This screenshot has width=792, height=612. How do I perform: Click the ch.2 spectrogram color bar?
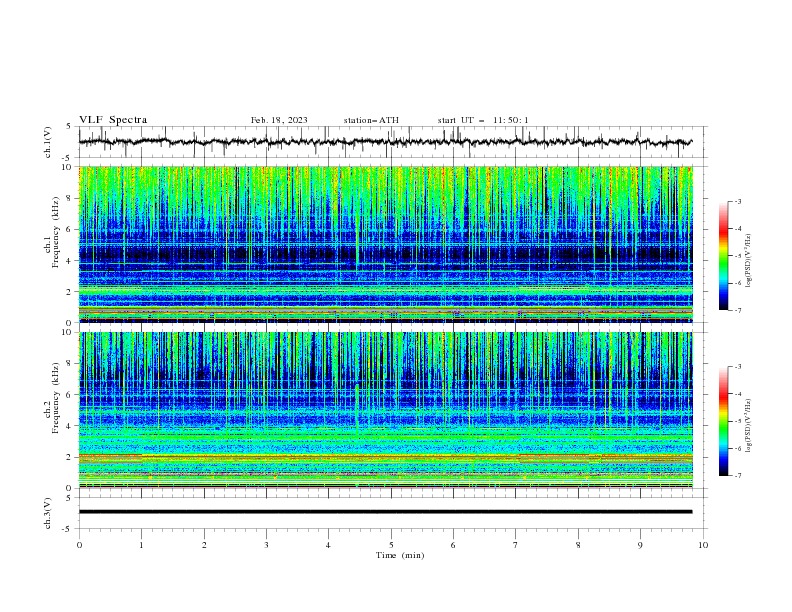[724, 421]
